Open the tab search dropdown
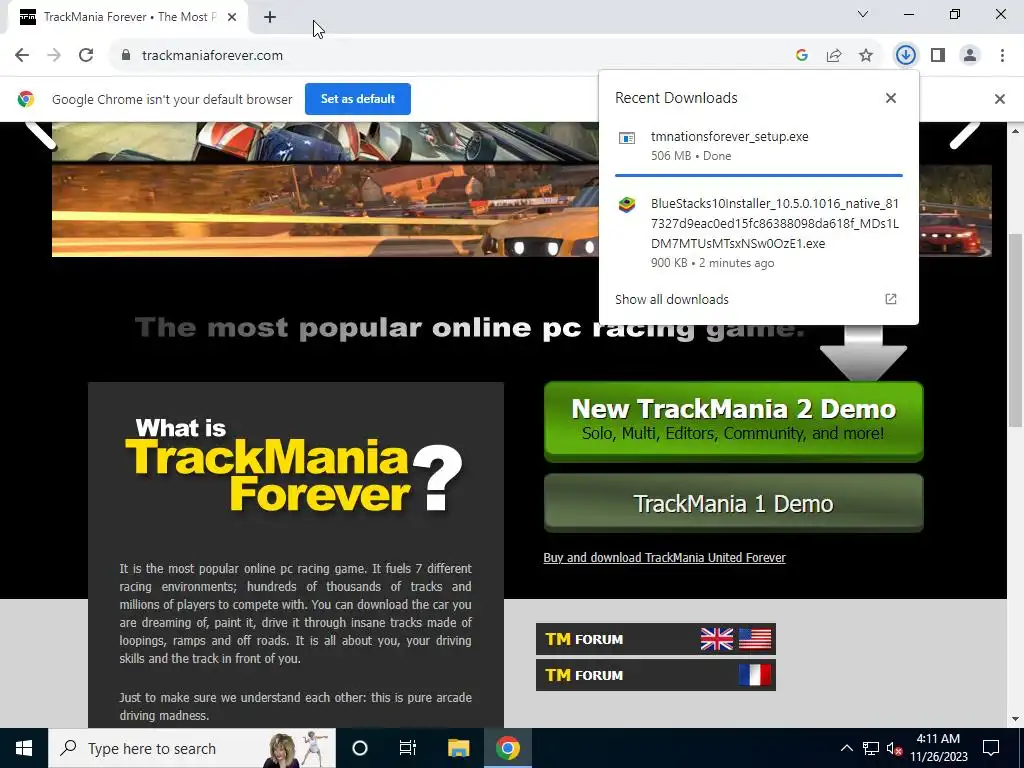 click(x=863, y=14)
